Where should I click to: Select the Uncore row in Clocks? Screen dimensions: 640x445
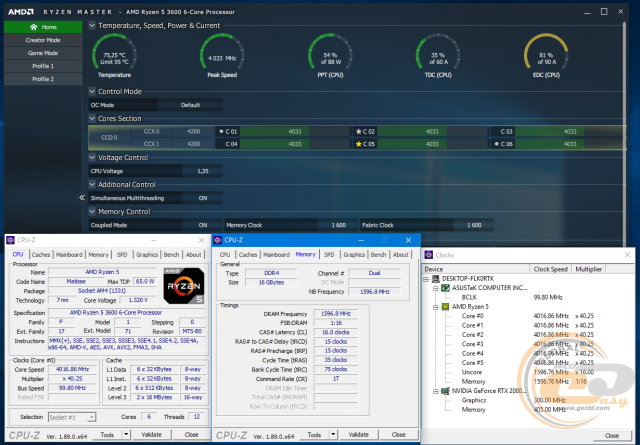tap(528, 372)
